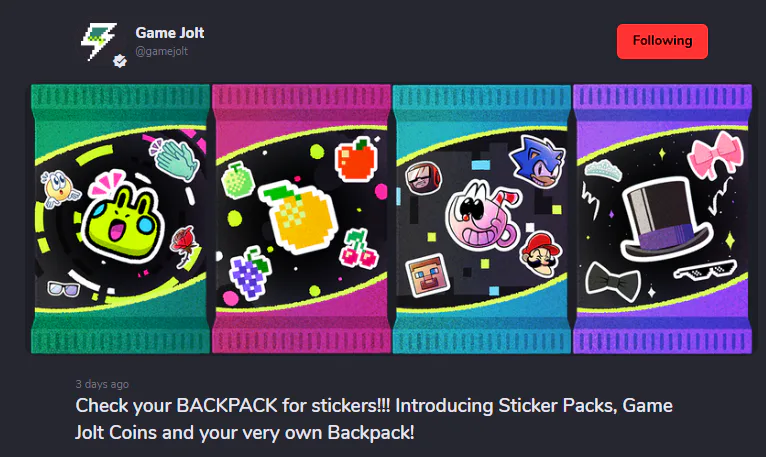This screenshot has height=457, width=766.
Task: Click the 3 days ago timestamp
Action: coord(102,384)
